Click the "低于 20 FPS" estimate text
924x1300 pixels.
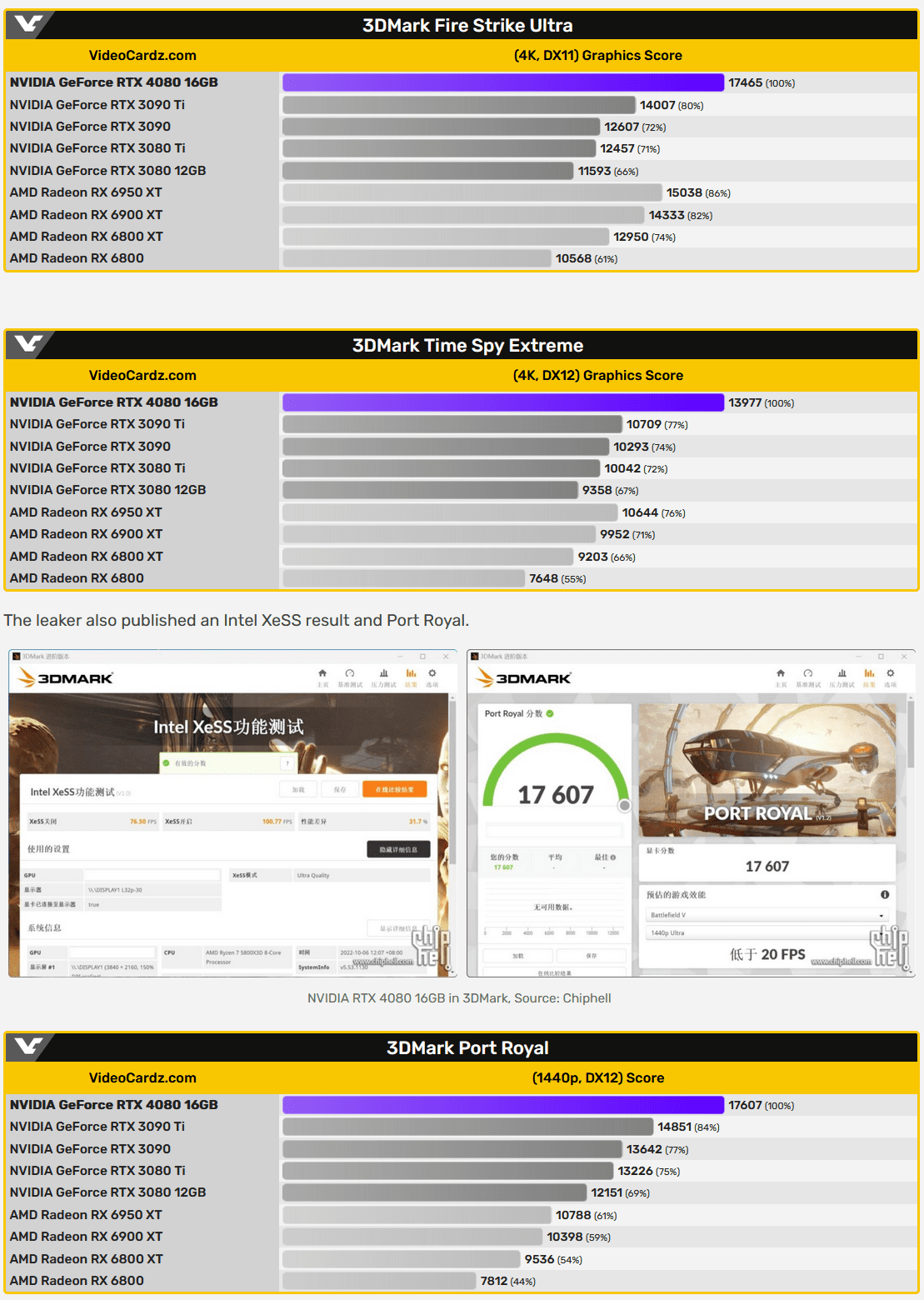(767, 954)
